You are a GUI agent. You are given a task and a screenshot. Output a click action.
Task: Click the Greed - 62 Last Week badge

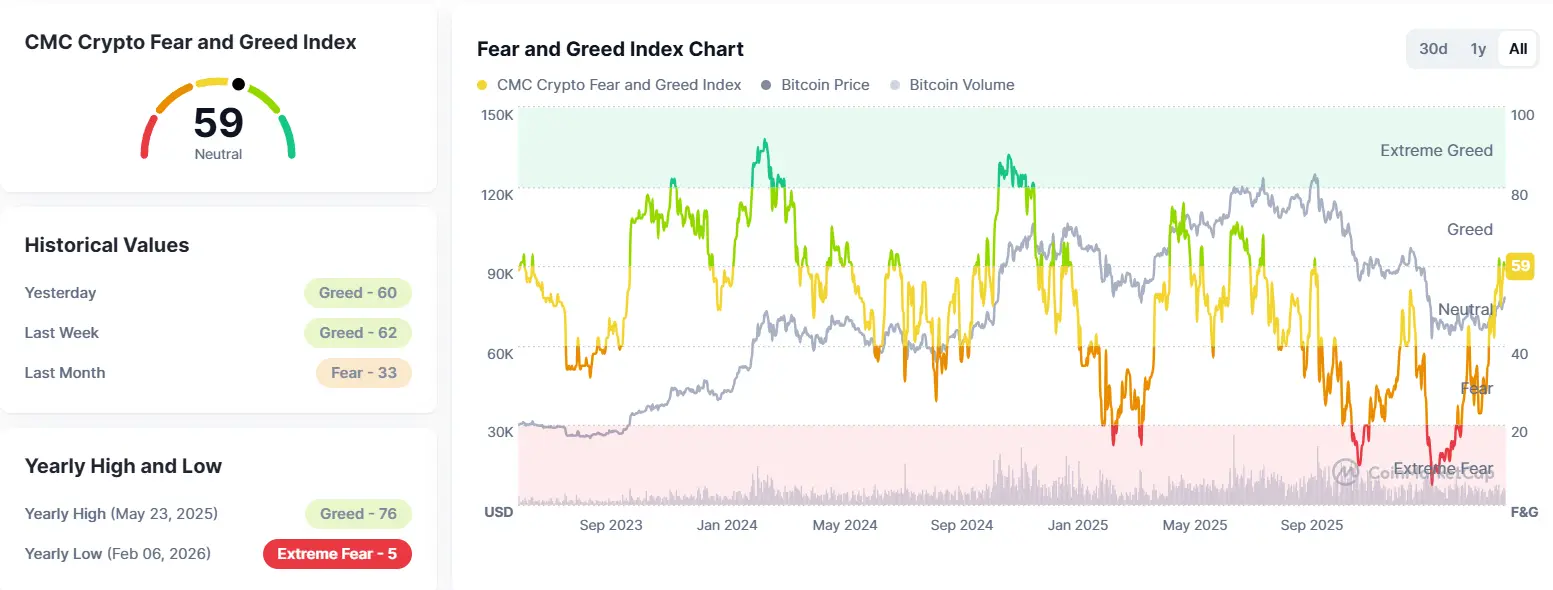tap(358, 333)
